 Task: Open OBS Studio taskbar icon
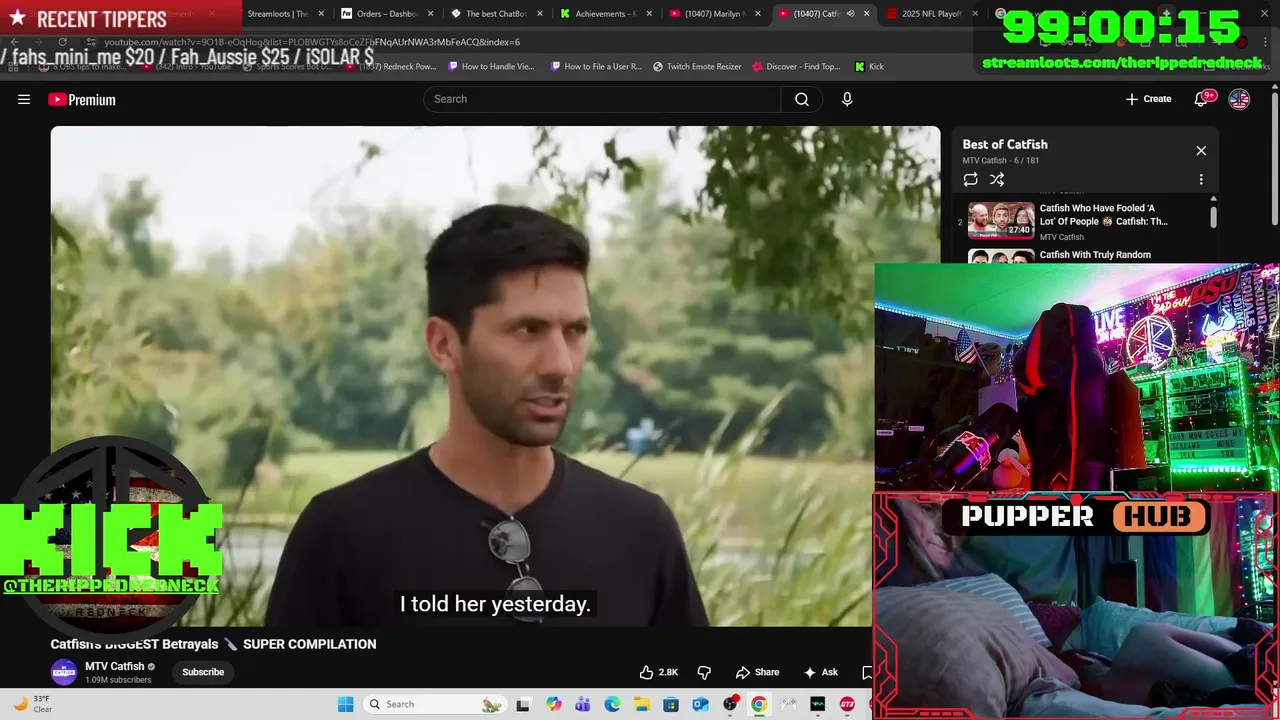click(x=730, y=704)
